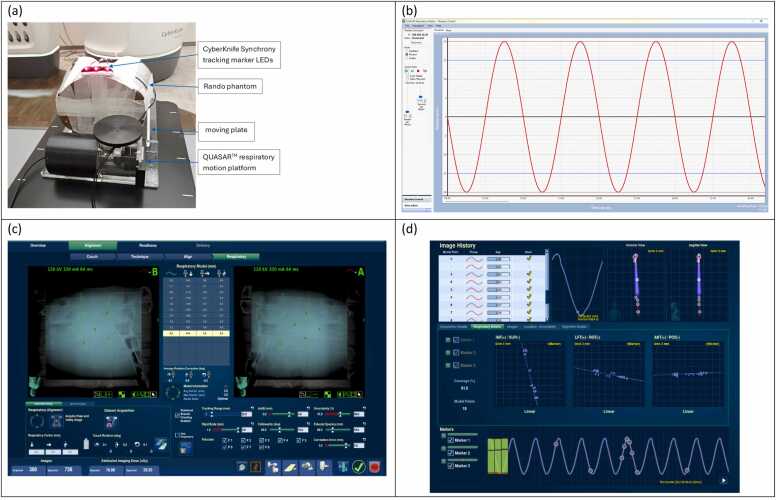Screen dimensions: 776x500
Task: Click the green checkerboard icon under image A
Action: 330,395
